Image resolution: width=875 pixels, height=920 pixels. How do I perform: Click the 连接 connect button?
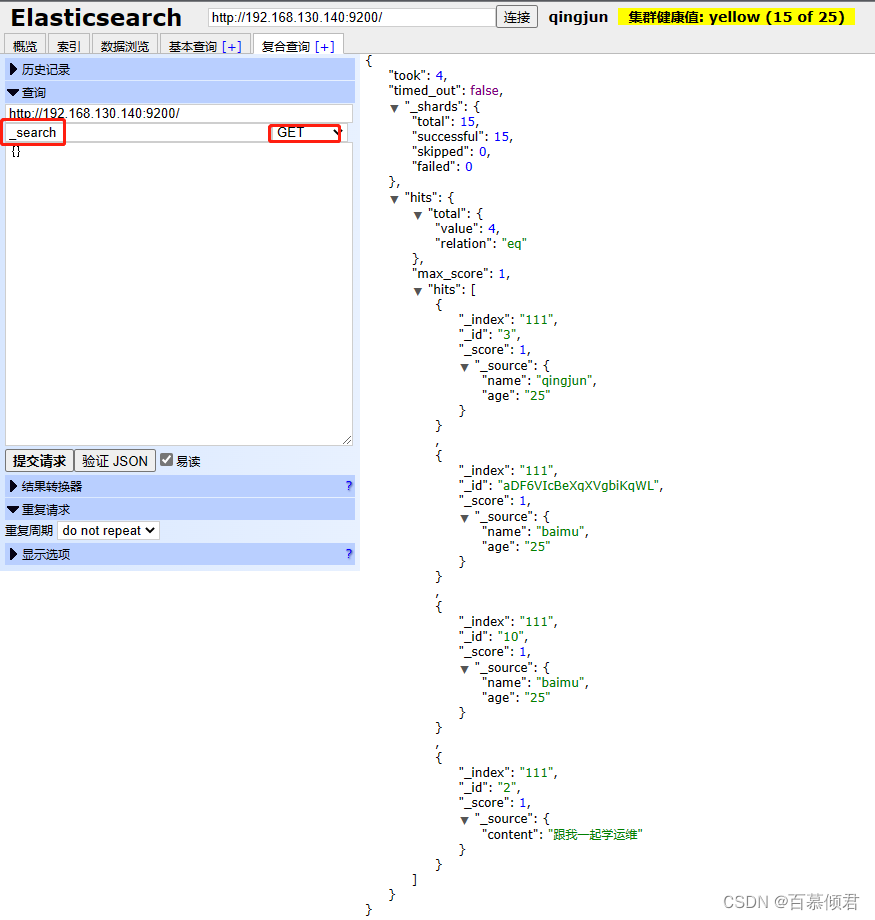click(x=516, y=17)
